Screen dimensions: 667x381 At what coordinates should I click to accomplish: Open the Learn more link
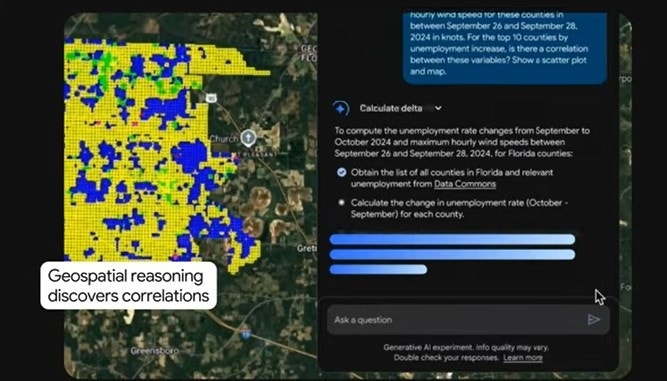[x=523, y=358]
